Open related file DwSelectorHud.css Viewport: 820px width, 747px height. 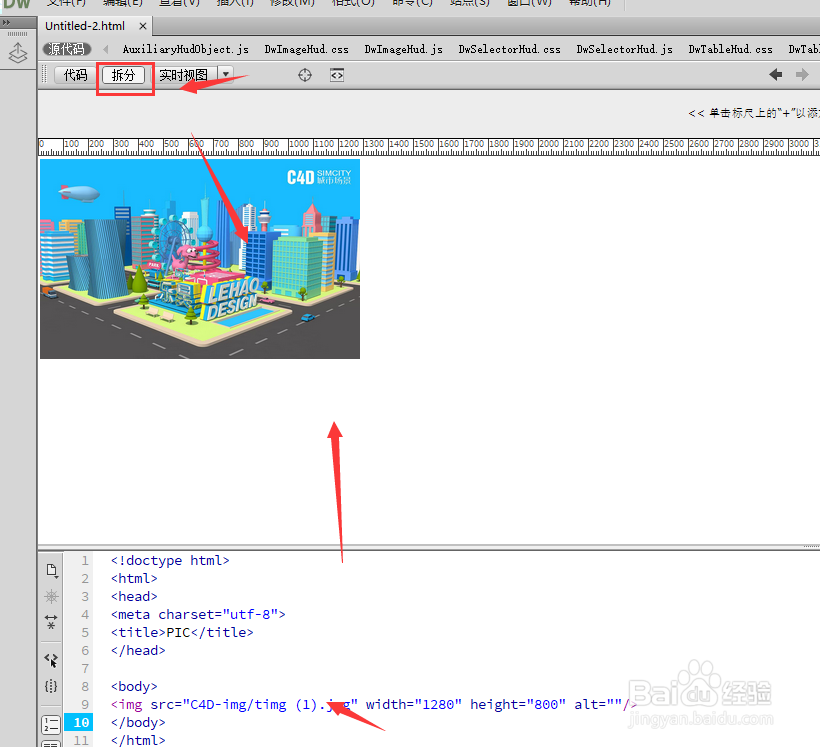509,49
